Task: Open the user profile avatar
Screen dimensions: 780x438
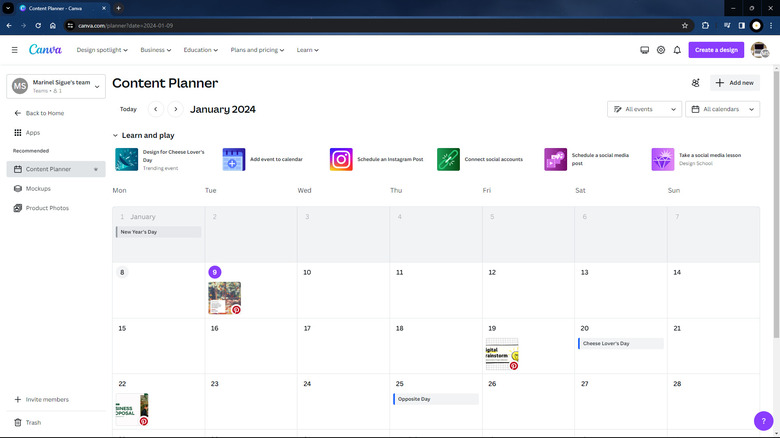Action: [x=759, y=50]
